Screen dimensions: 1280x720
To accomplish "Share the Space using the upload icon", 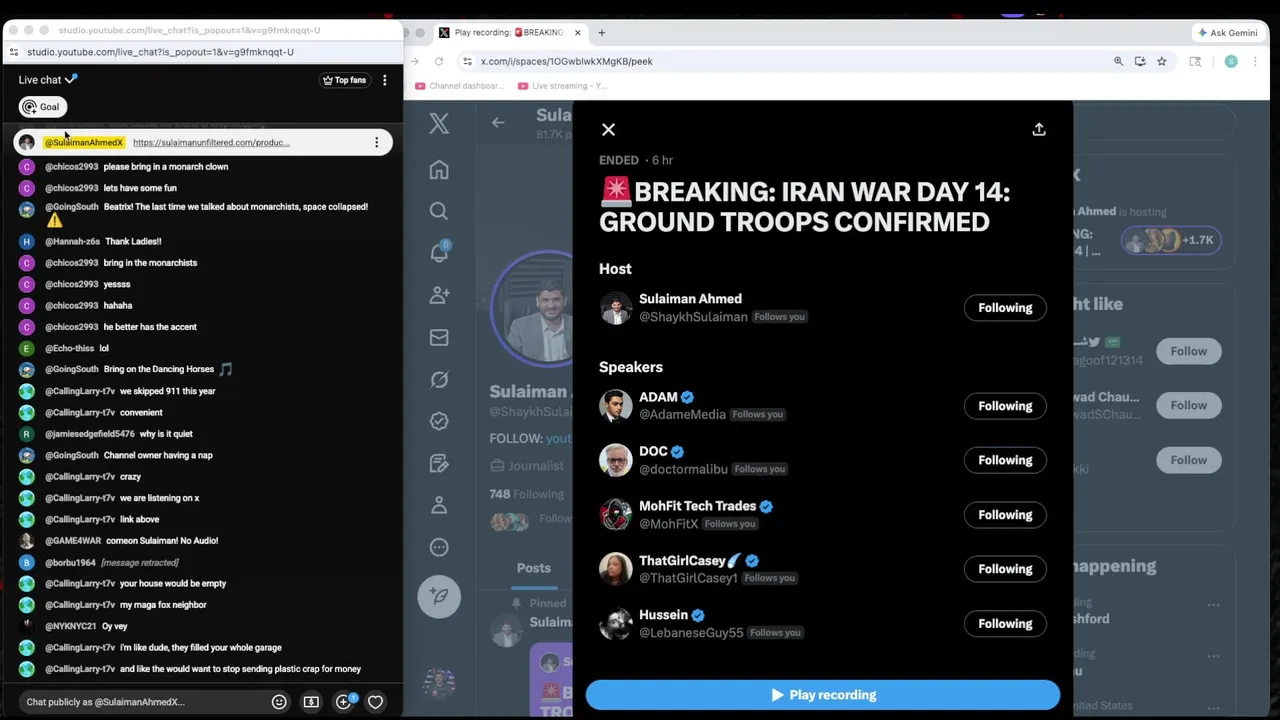I will click(x=1039, y=130).
